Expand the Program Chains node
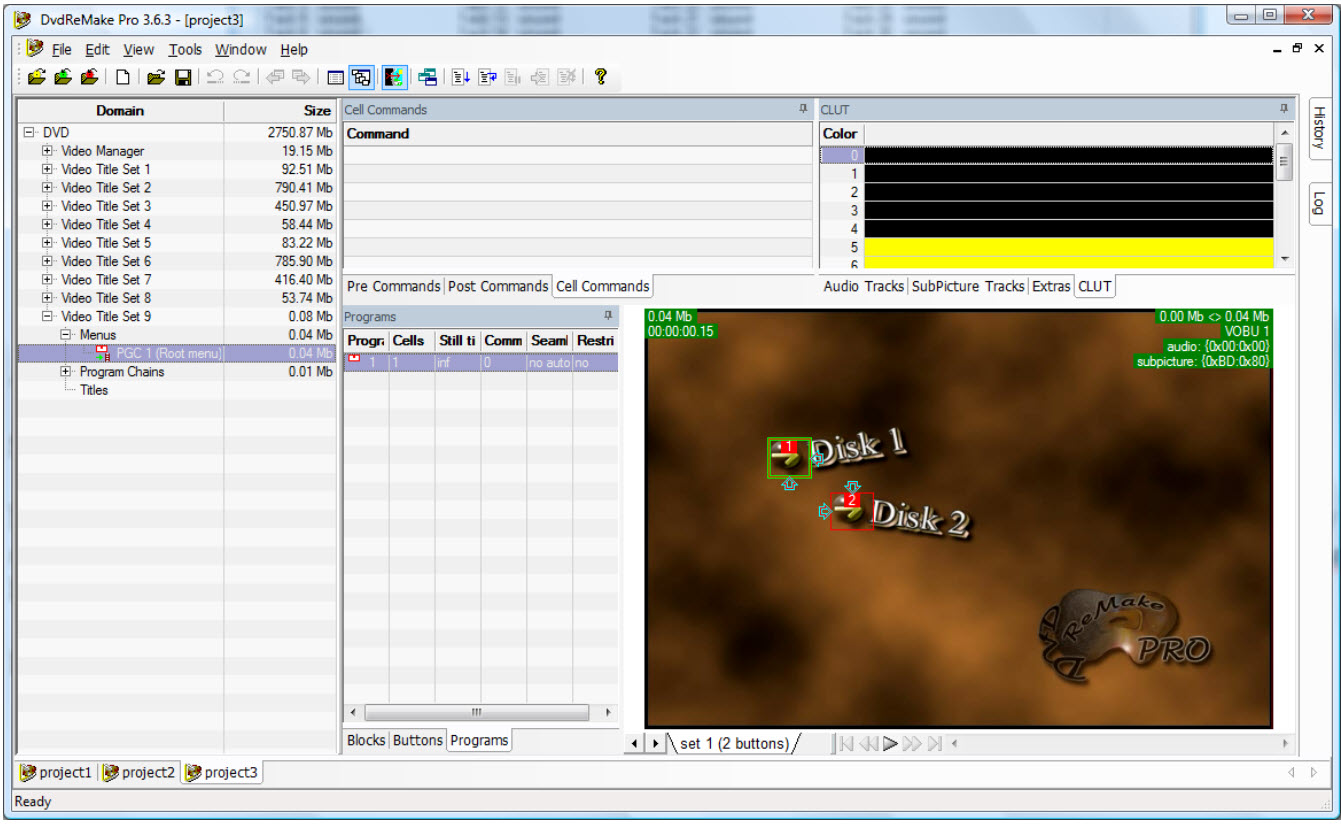The height and width of the screenshot is (826, 1341). (x=66, y=371)
